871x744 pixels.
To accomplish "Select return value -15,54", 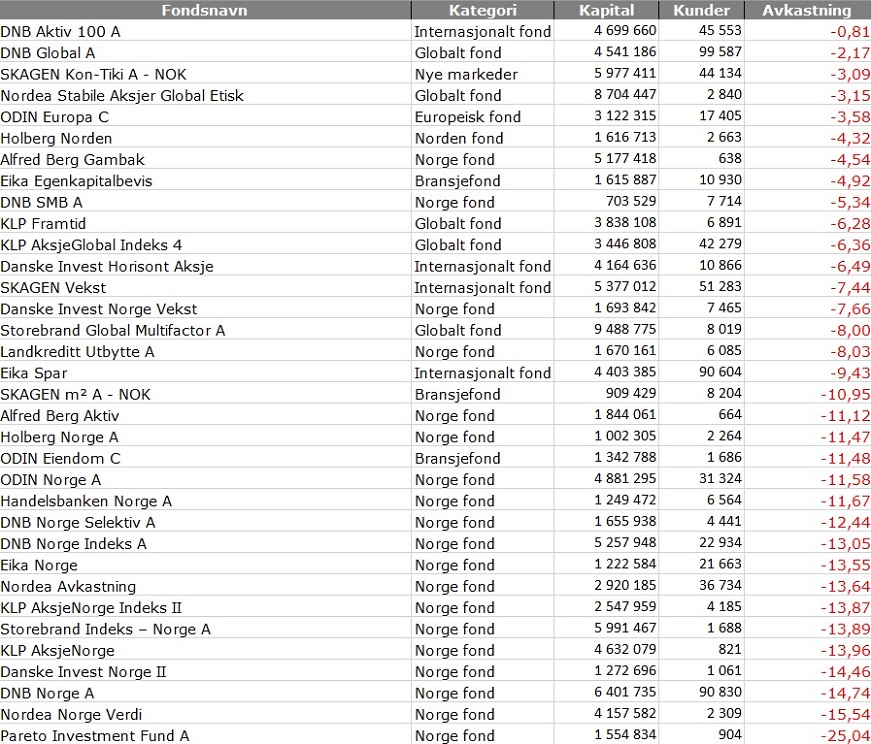I will click(x=845, y=715).
